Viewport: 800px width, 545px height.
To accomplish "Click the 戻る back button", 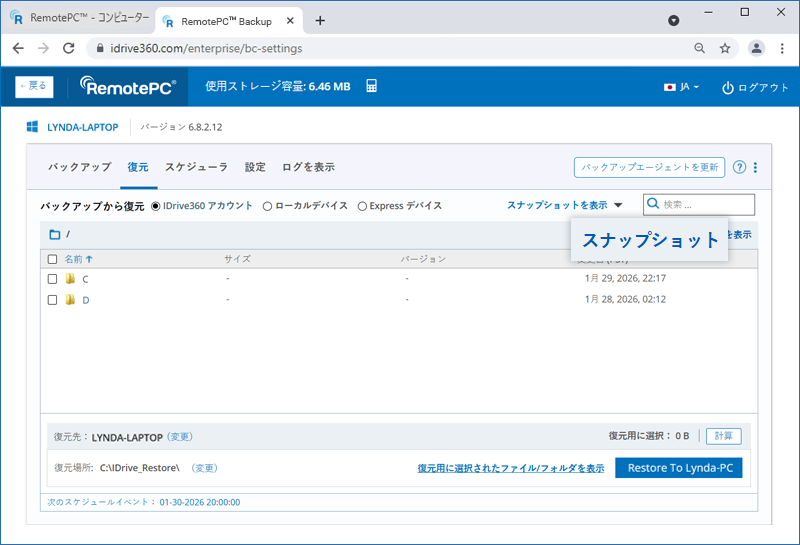I will [x=34, y=86].
